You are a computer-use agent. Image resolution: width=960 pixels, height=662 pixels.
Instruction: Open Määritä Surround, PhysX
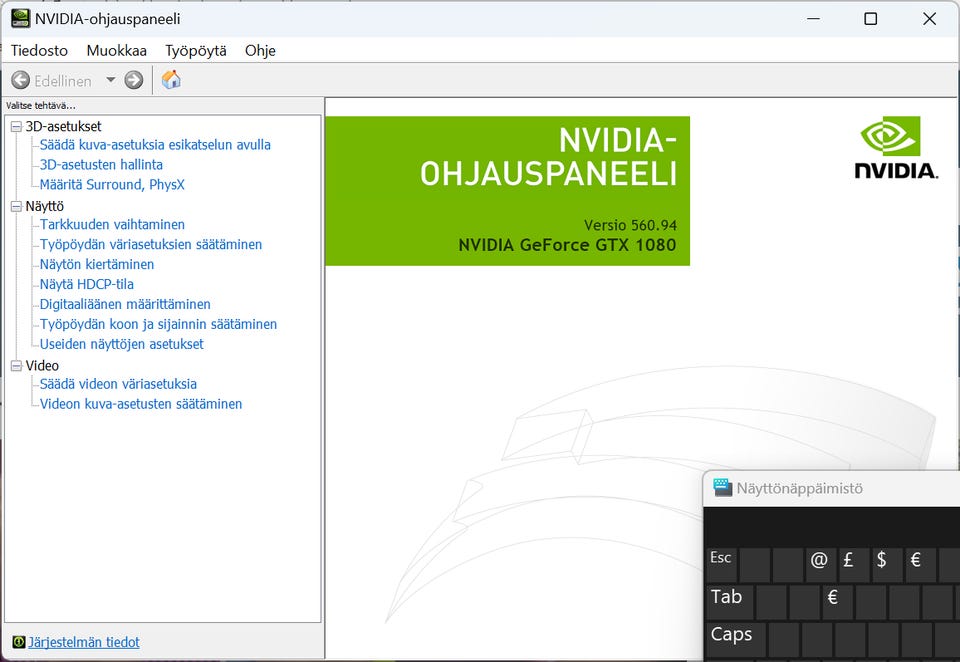(112, 184)
